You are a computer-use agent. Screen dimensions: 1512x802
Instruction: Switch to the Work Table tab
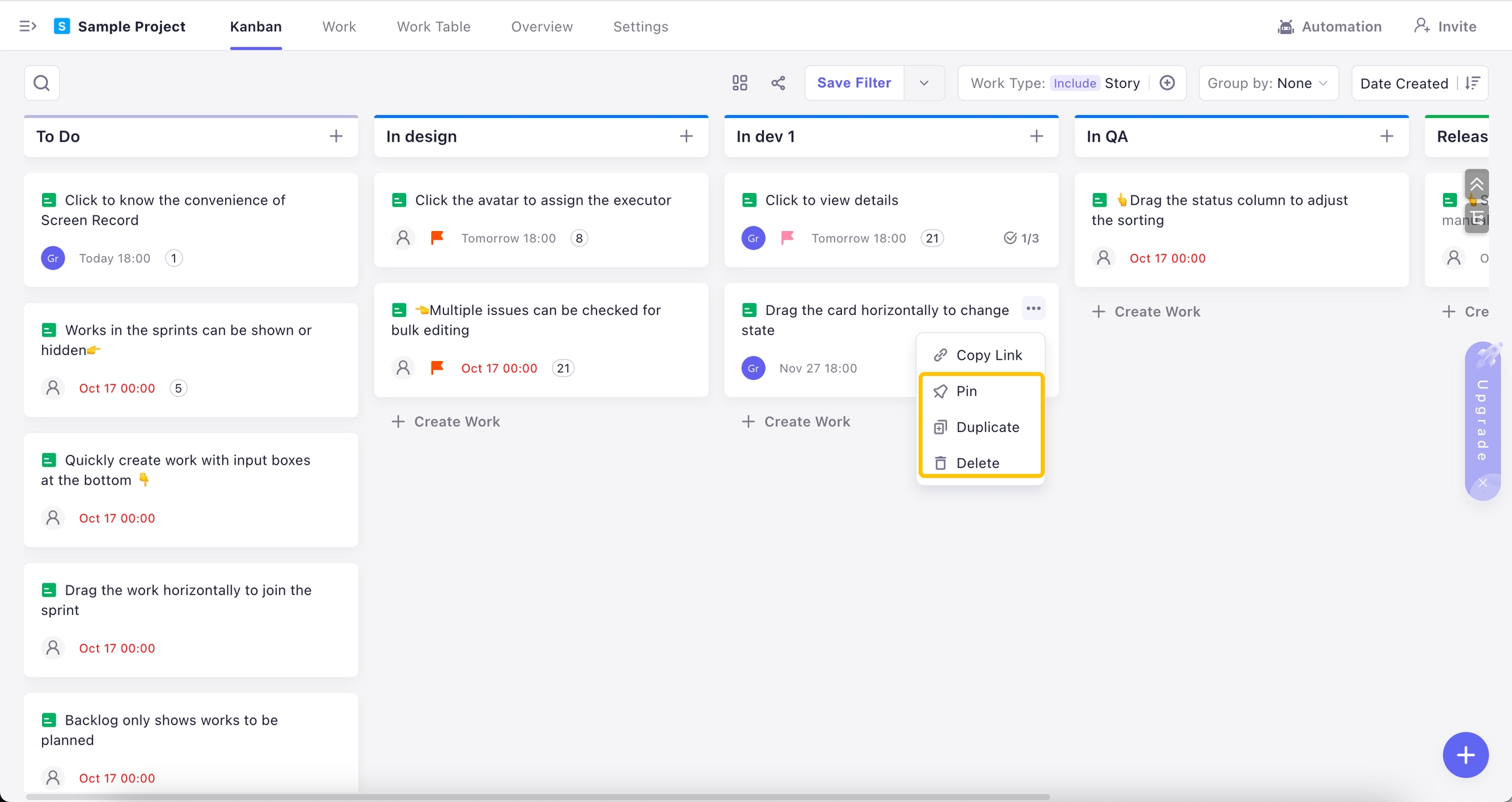[x=433, y=26]
